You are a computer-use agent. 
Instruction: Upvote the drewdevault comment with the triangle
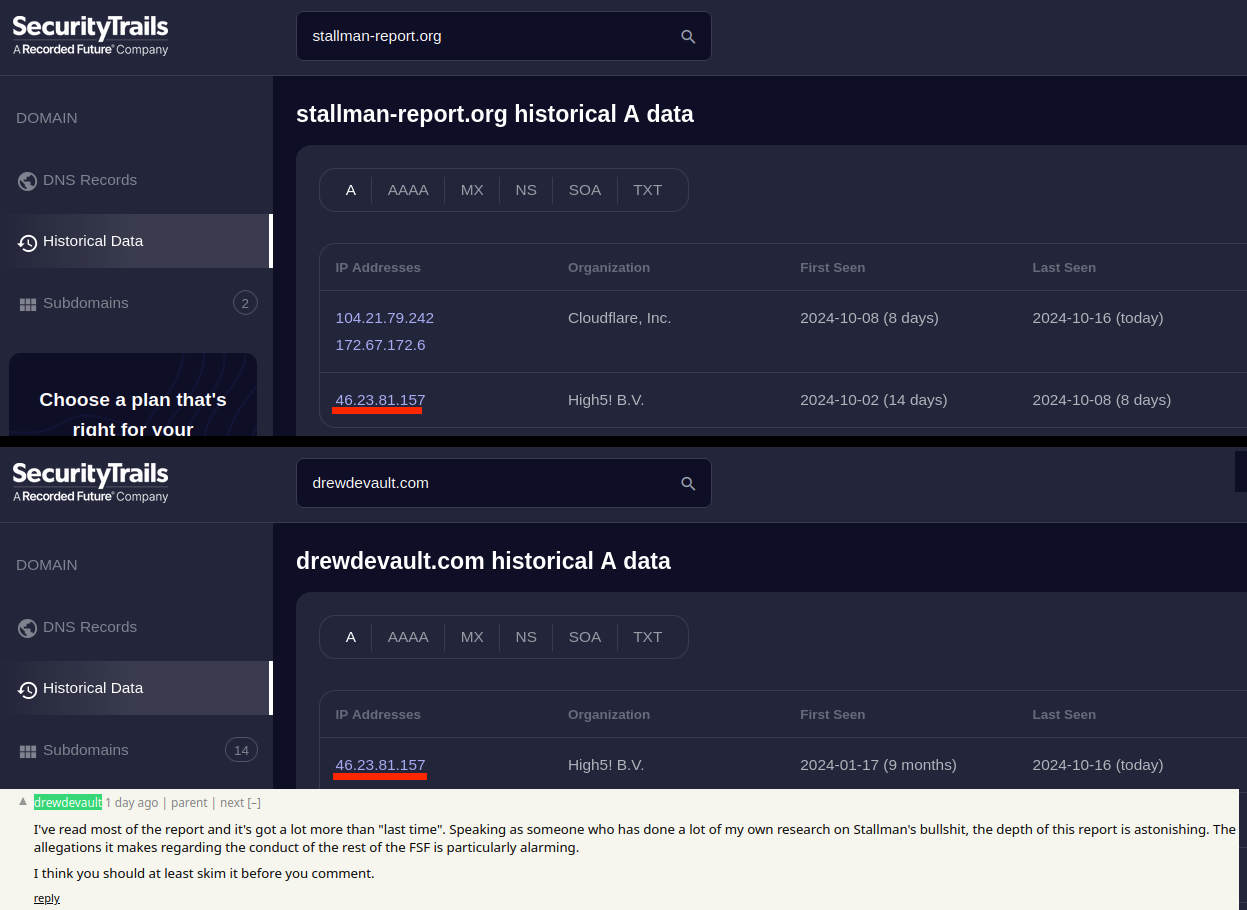23,801
